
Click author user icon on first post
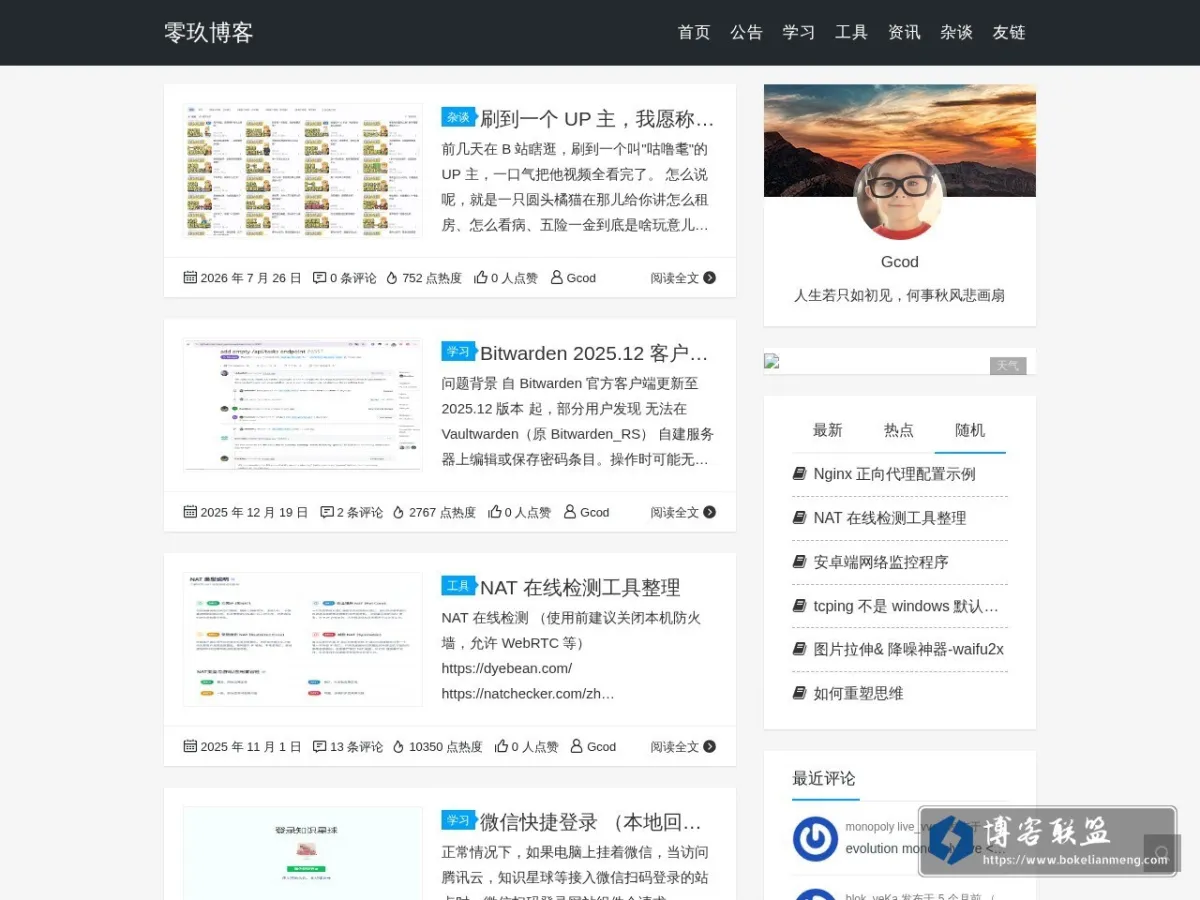pyautogui.click(x=557, y=278)
